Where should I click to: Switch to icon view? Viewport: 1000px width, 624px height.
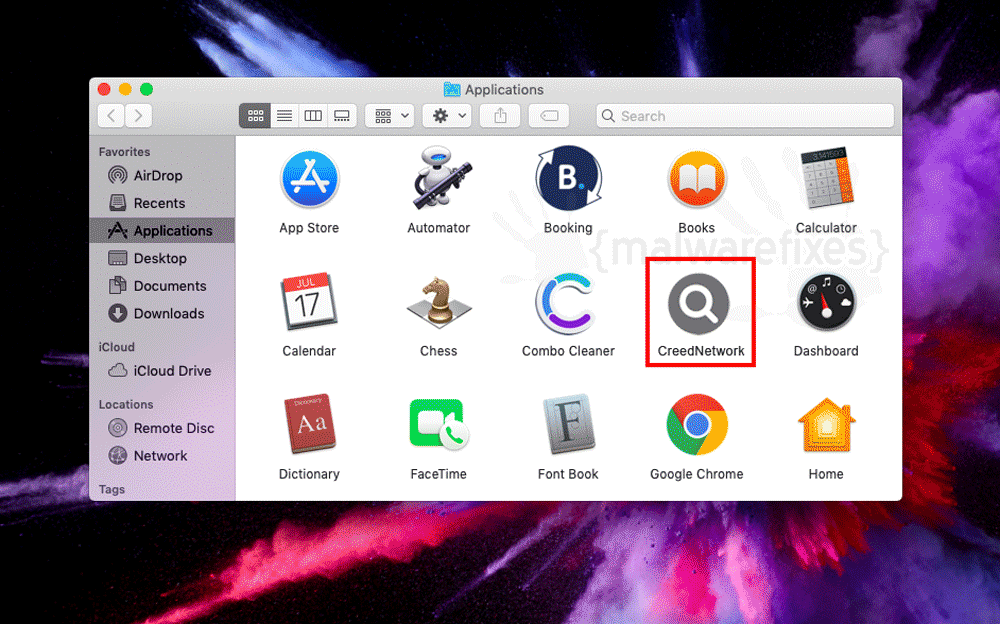(255, 116)
